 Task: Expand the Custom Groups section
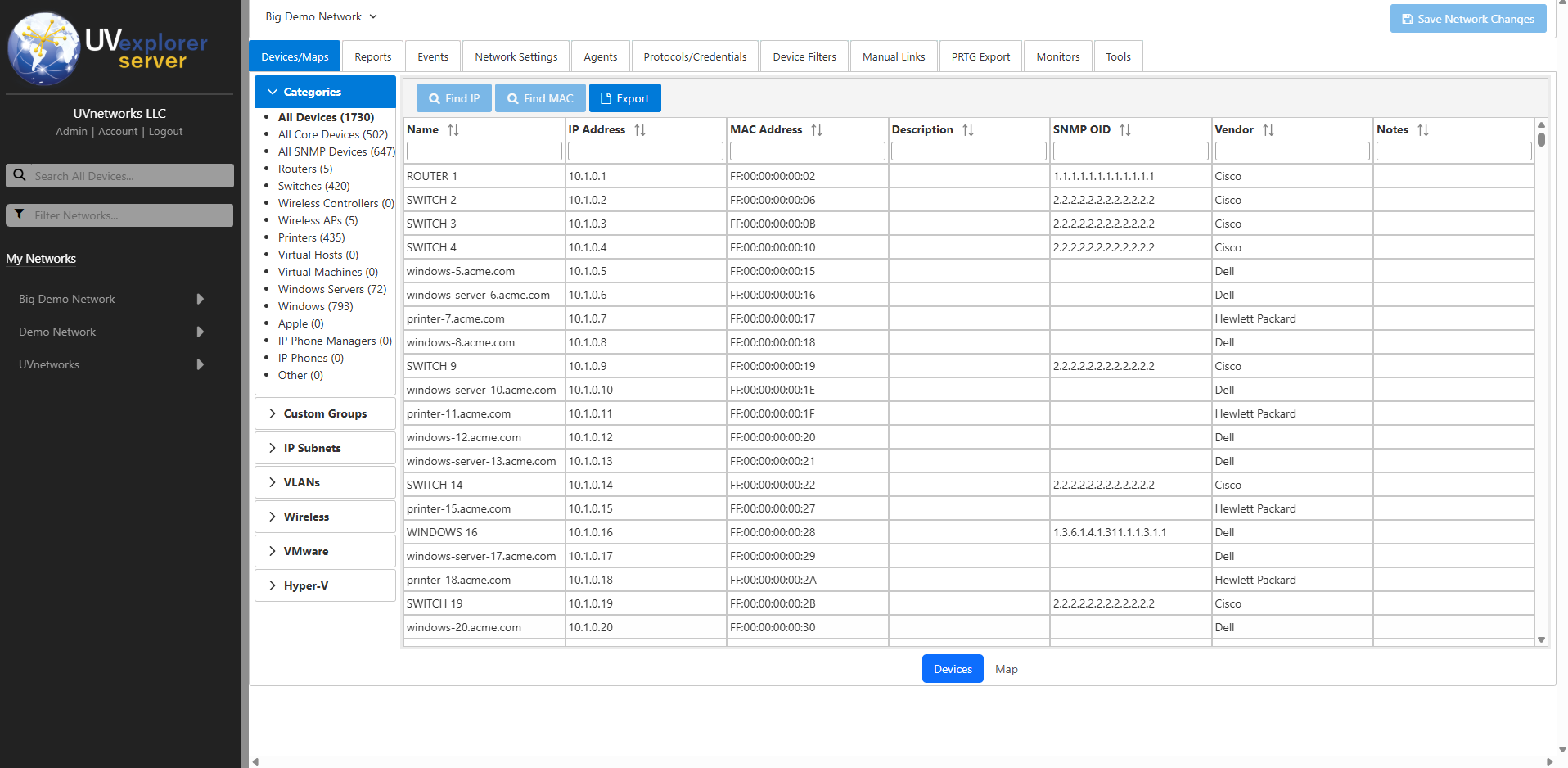pos(326,413)
